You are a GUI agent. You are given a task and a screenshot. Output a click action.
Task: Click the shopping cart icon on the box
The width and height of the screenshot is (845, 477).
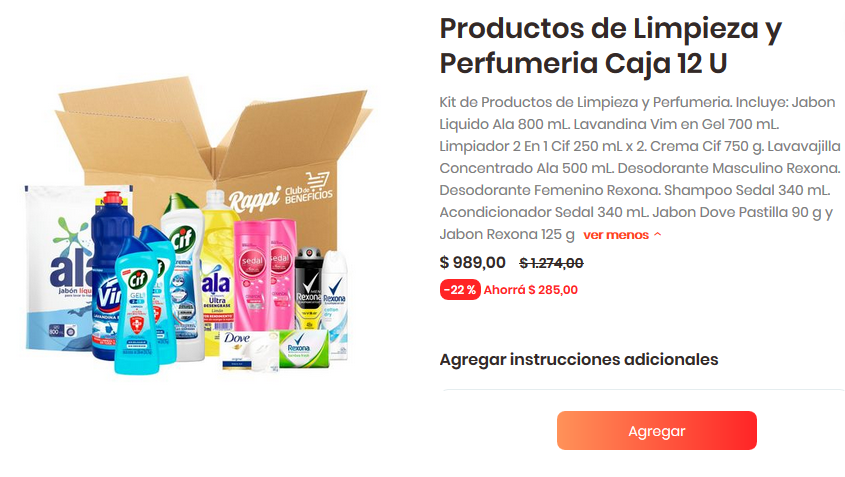click(x=317, y=179)
